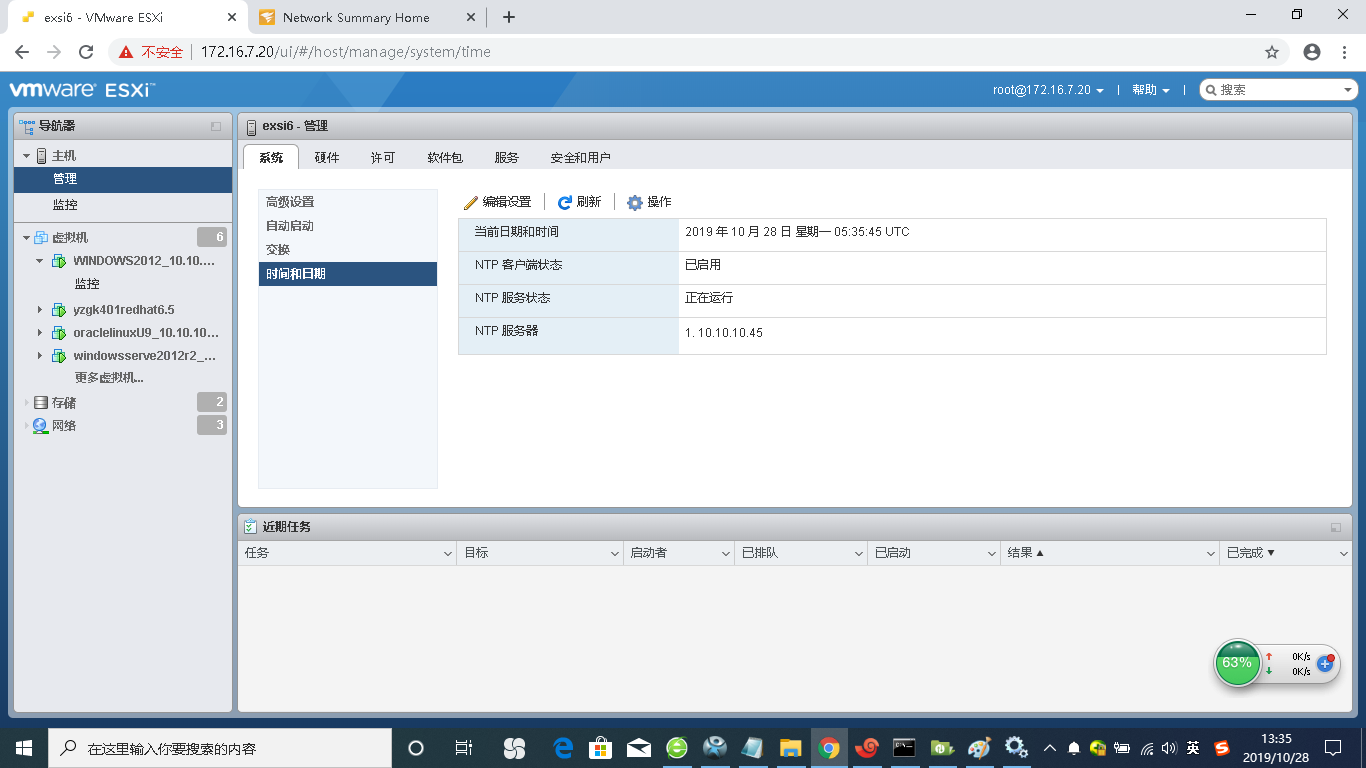Click the windowsserve2012r2 VM icon
Image resolution: width=1366 pixels, height=768 pixels.
[x=59, y=356]
